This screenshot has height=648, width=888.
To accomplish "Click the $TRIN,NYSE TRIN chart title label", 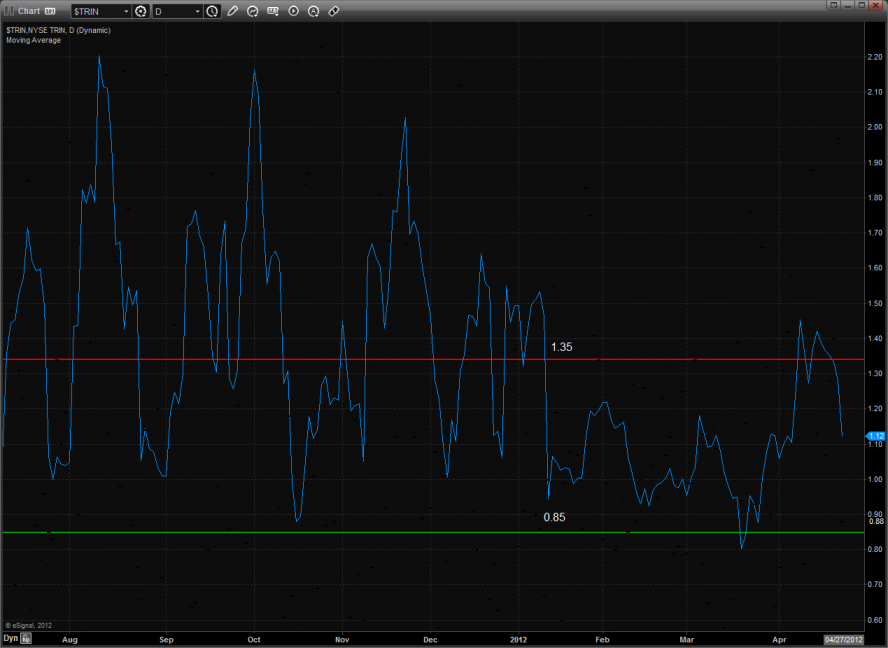I will (58, 30).
